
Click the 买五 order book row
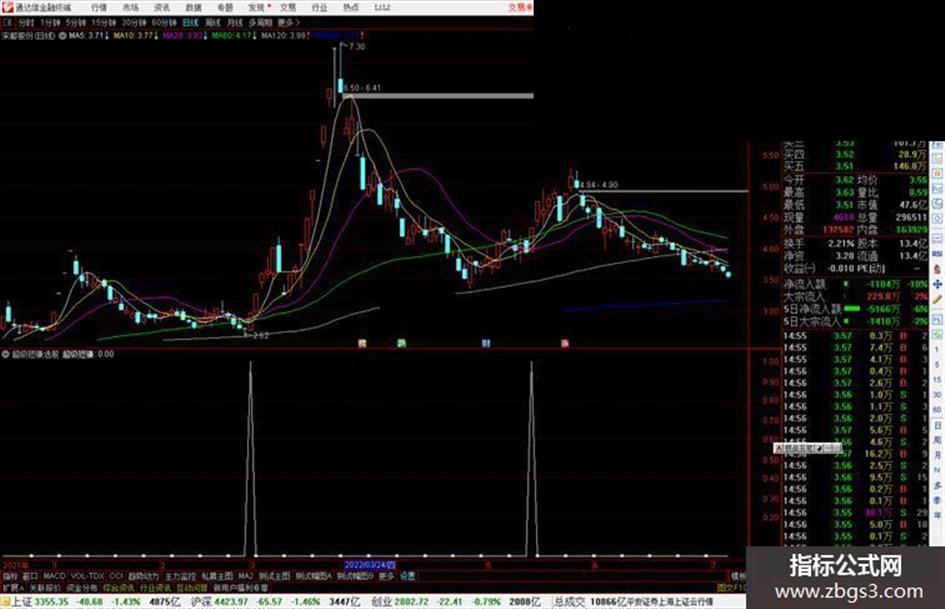[856, 166]
